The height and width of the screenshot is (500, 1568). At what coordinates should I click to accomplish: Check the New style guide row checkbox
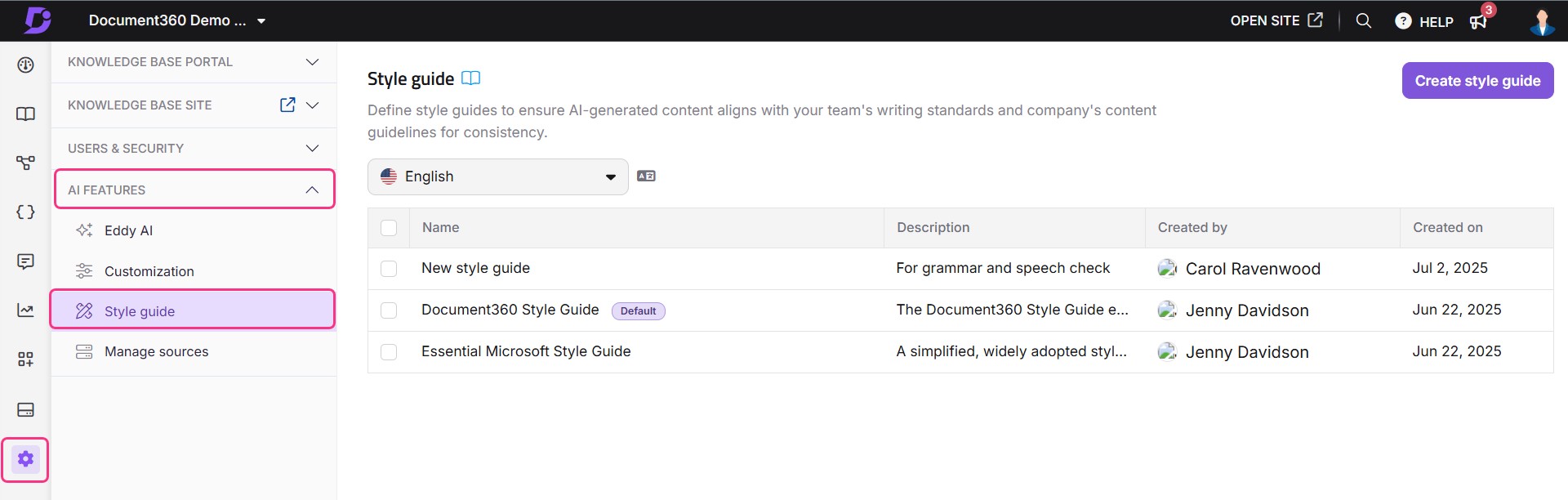tap(389, 269)
